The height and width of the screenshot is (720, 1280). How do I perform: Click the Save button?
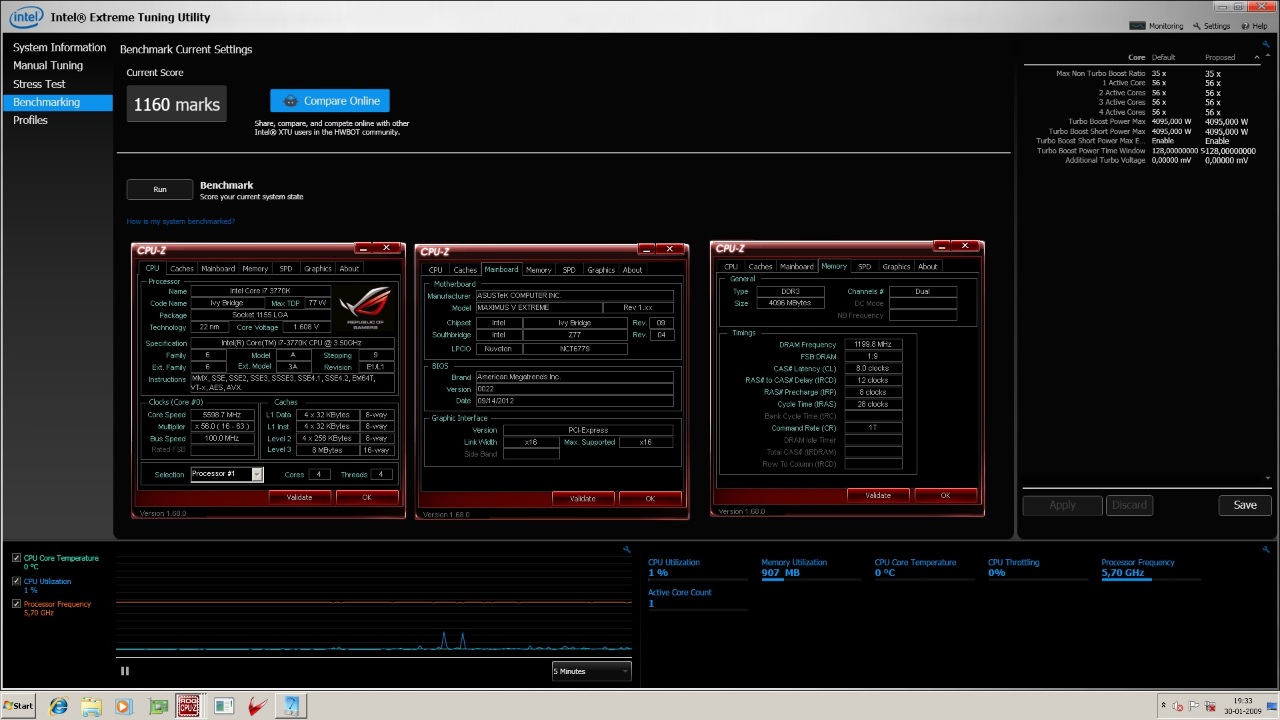1245,505
